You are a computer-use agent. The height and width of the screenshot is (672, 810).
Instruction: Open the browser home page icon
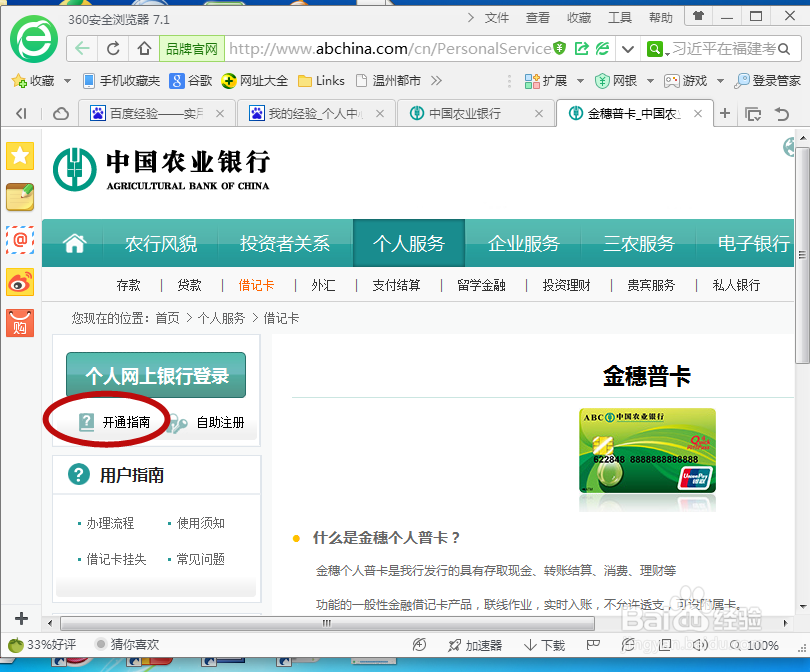[144, 49]
